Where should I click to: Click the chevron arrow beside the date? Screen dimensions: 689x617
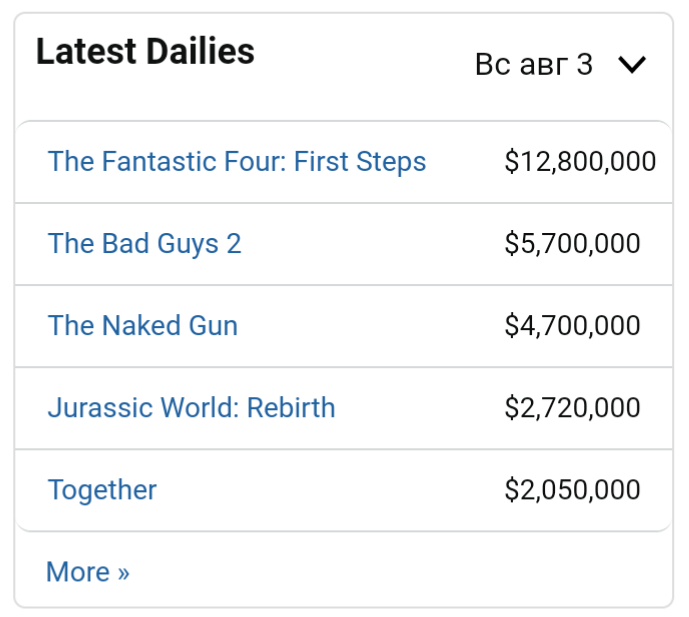click(x=632, y=65)
